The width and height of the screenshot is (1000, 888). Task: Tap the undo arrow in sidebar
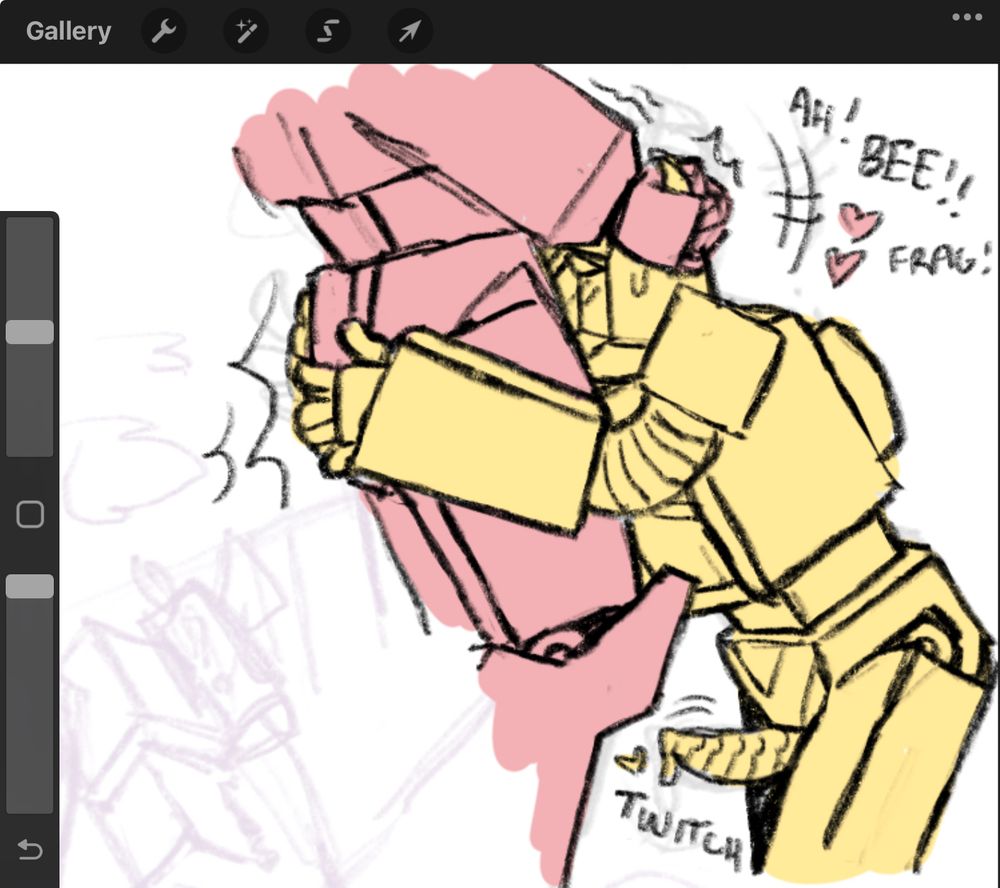pos(29,850)
